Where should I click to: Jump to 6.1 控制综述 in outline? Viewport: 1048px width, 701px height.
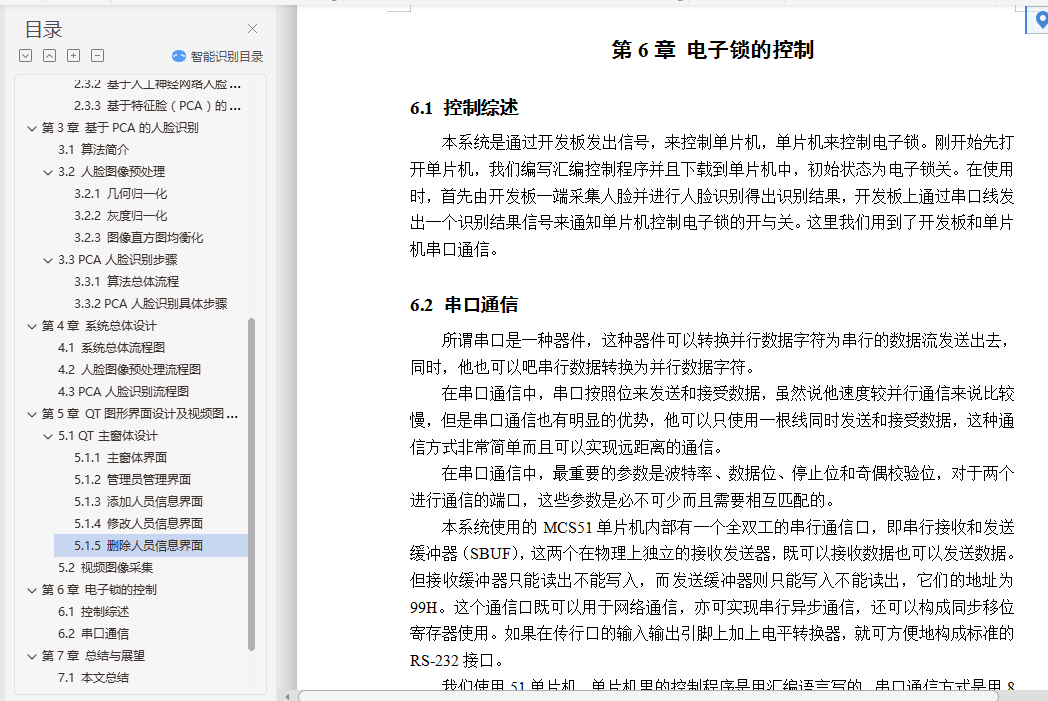pos(94,612)
